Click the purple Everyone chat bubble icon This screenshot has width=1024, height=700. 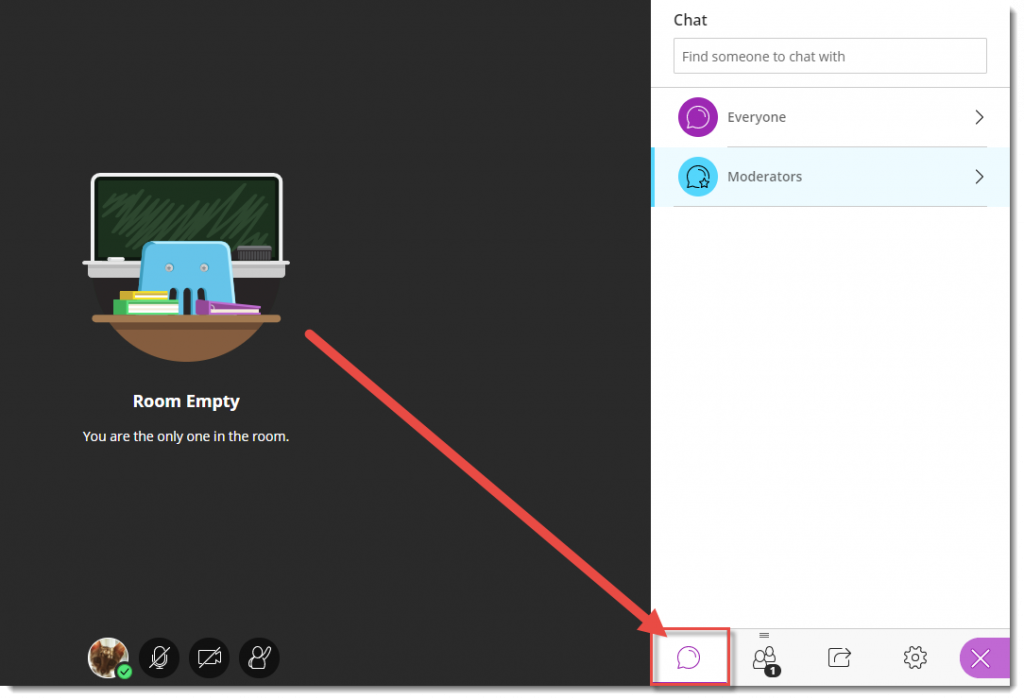[698, 117]
